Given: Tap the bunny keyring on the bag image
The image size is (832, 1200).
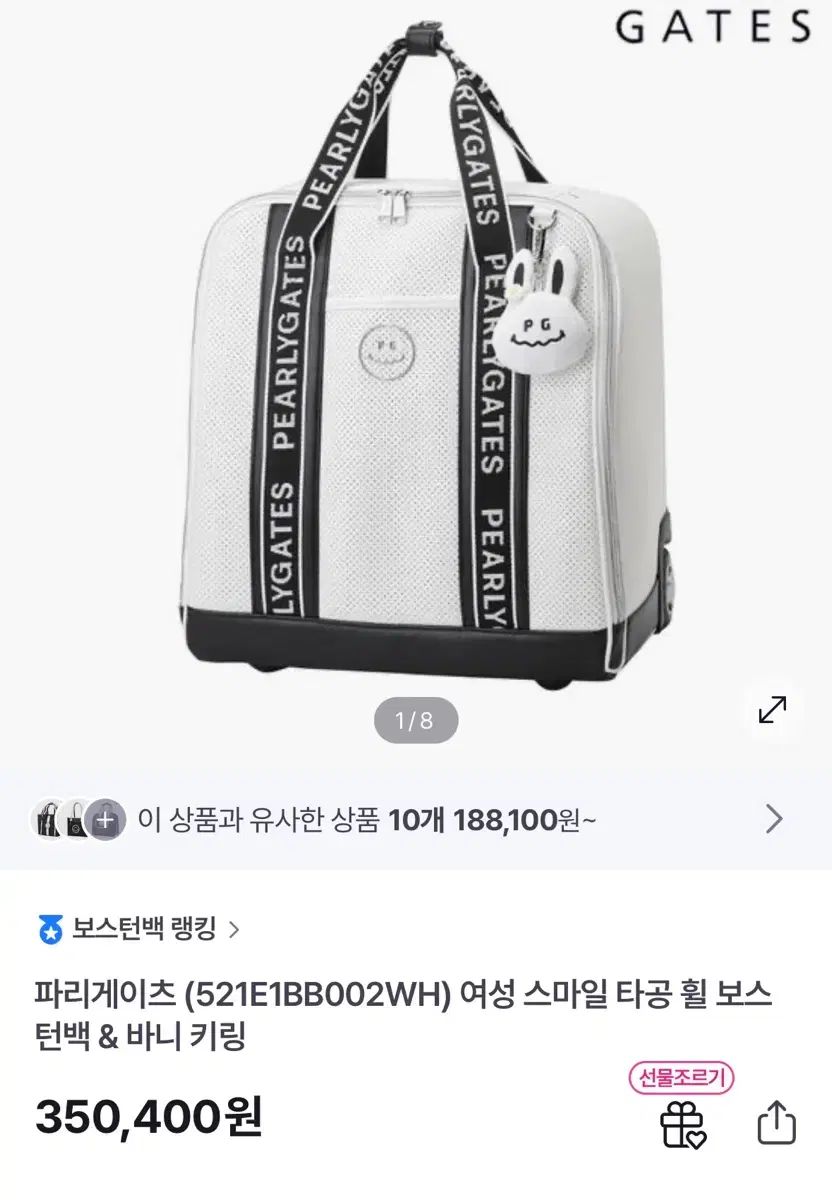Looking at the screenshot, I should point(533,317).
